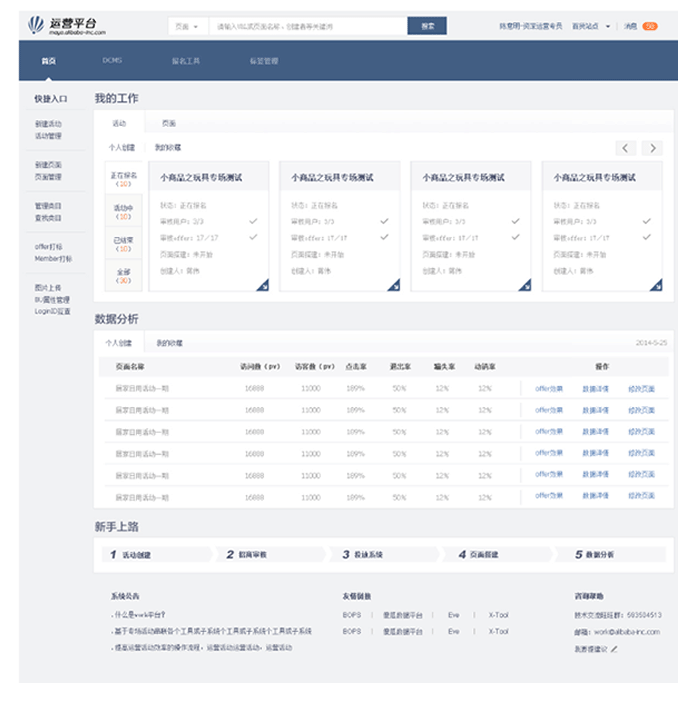Click the 页面名称 column header
700x706 pixels.
point(130,367)
